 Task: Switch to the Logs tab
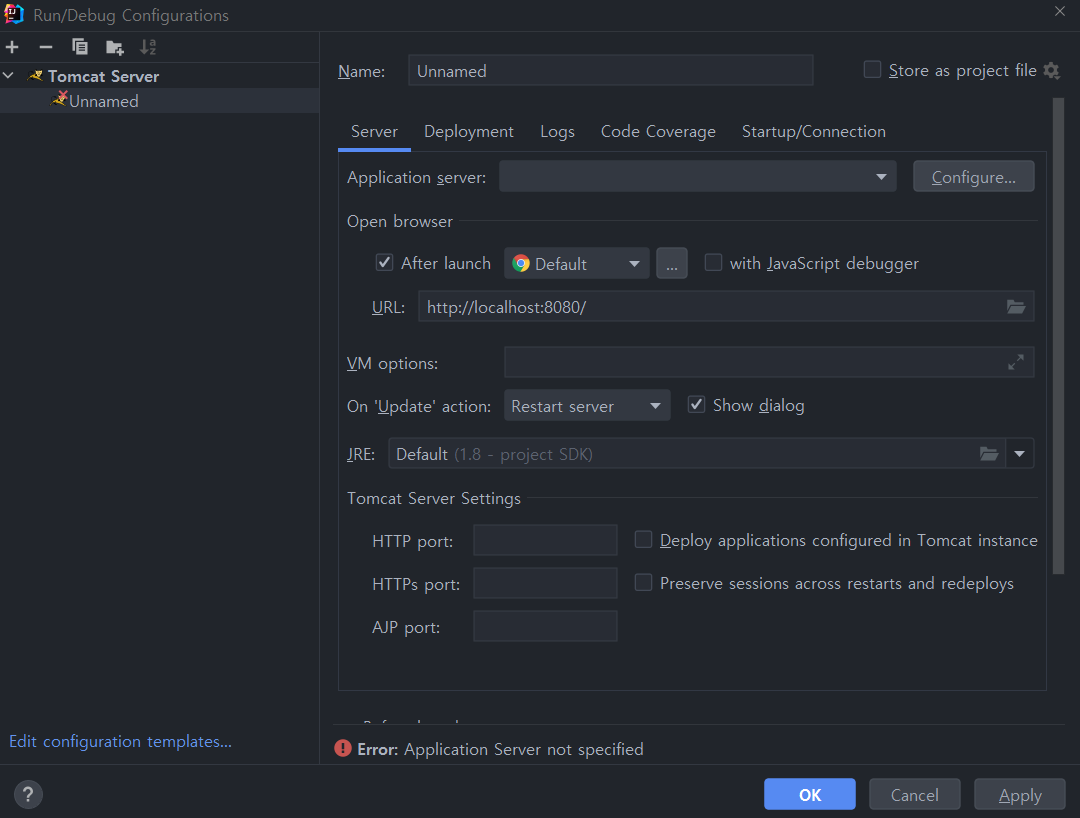pyautogui.click(x=557, y=132)
